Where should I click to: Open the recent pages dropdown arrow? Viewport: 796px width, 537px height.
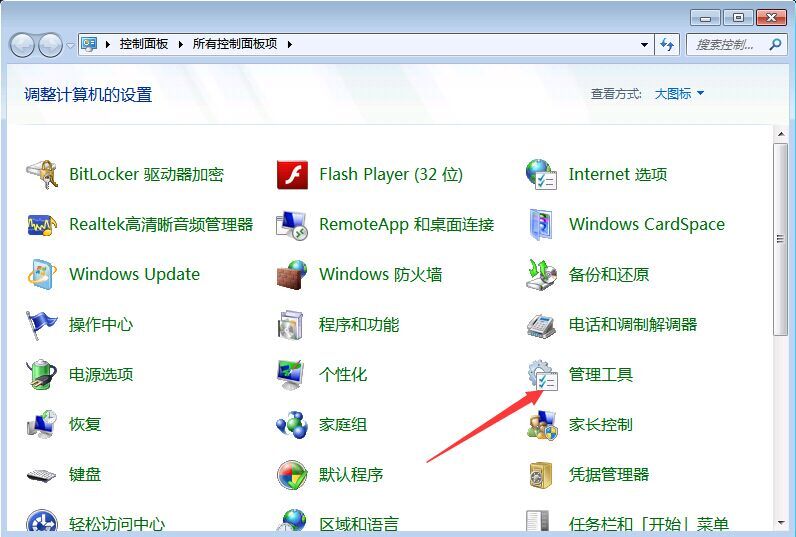coord(70,46)
